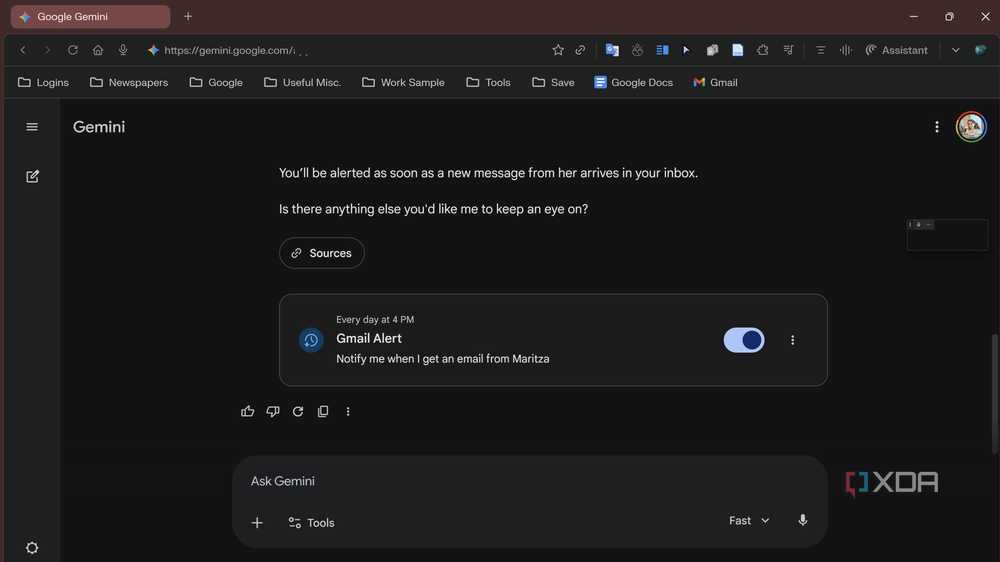Copy the page link icon in address bar
The image size is (1000, 562).
580,50
